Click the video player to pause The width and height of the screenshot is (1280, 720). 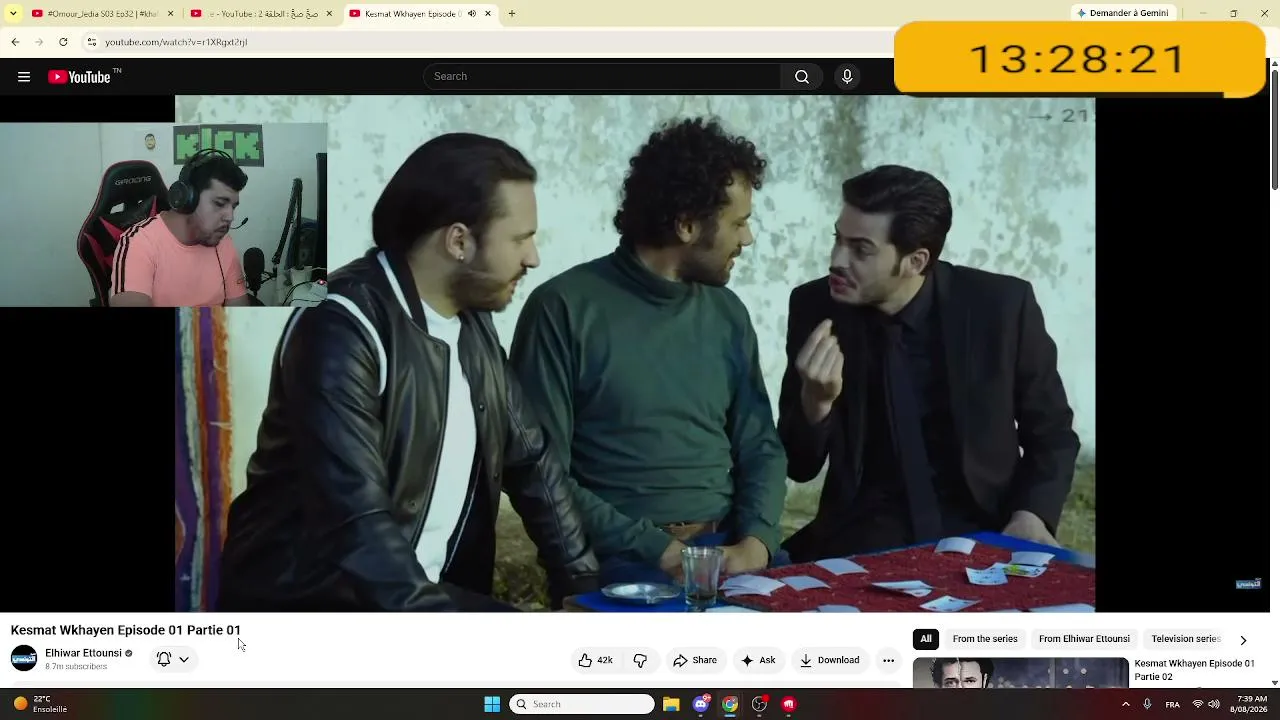pyautogui.click(x=635, y=353)
